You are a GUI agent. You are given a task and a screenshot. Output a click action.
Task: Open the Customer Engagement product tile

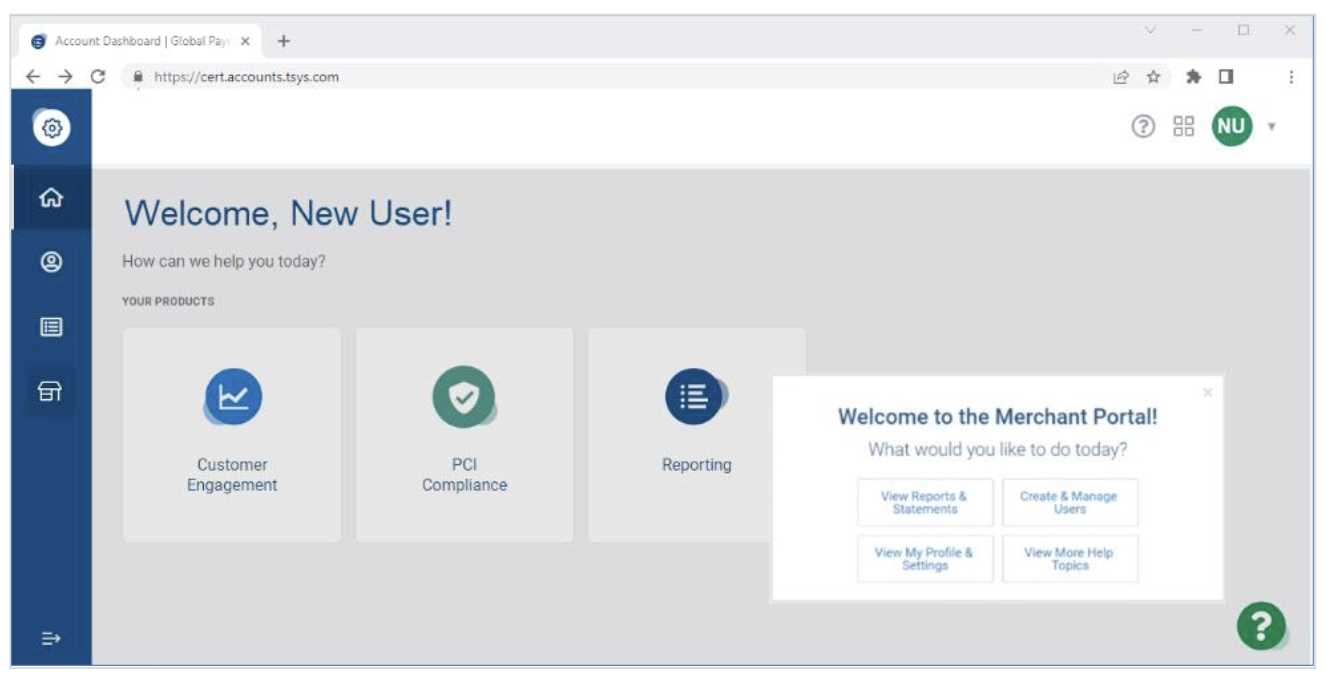click(x=232, y=435)
